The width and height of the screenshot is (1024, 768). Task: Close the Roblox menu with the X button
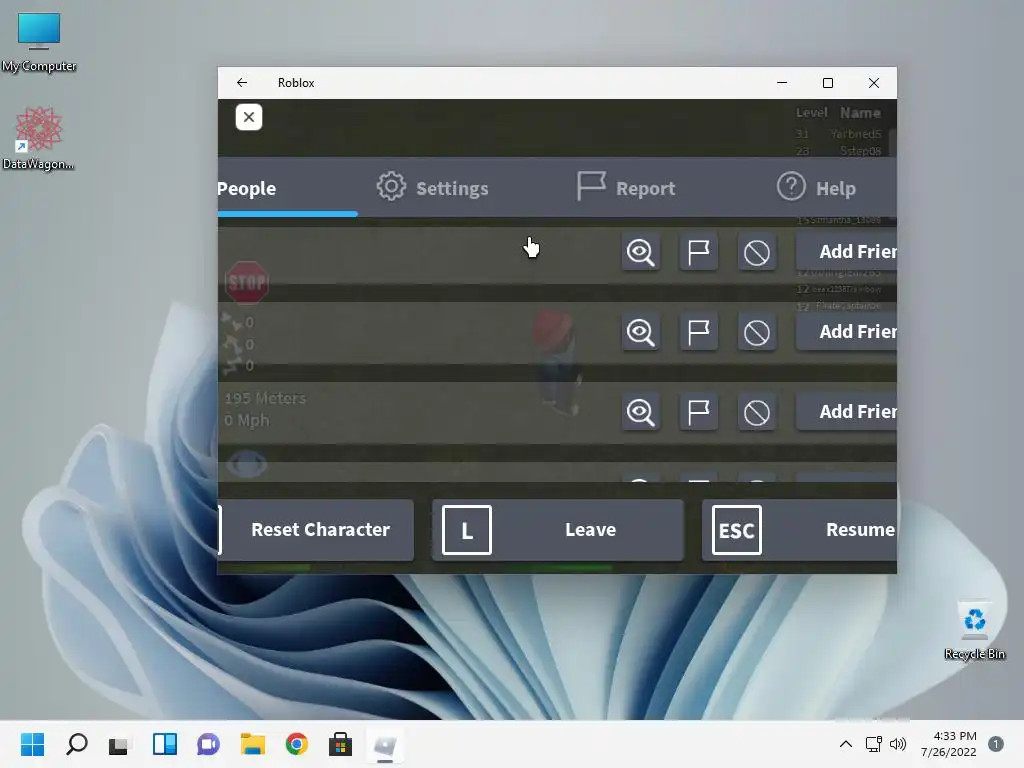click(249, 117)
